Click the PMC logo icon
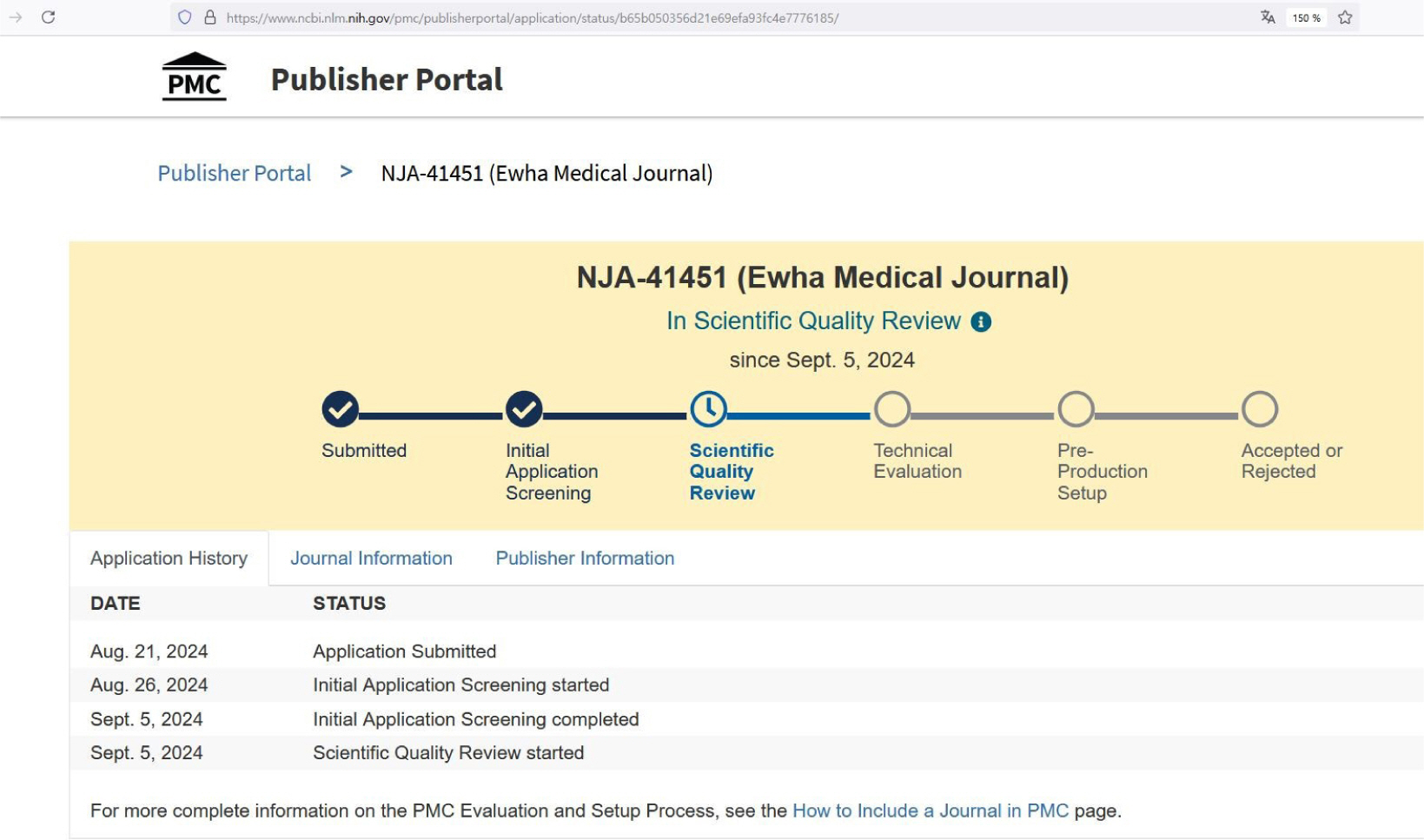 click(x=195, y=77)
